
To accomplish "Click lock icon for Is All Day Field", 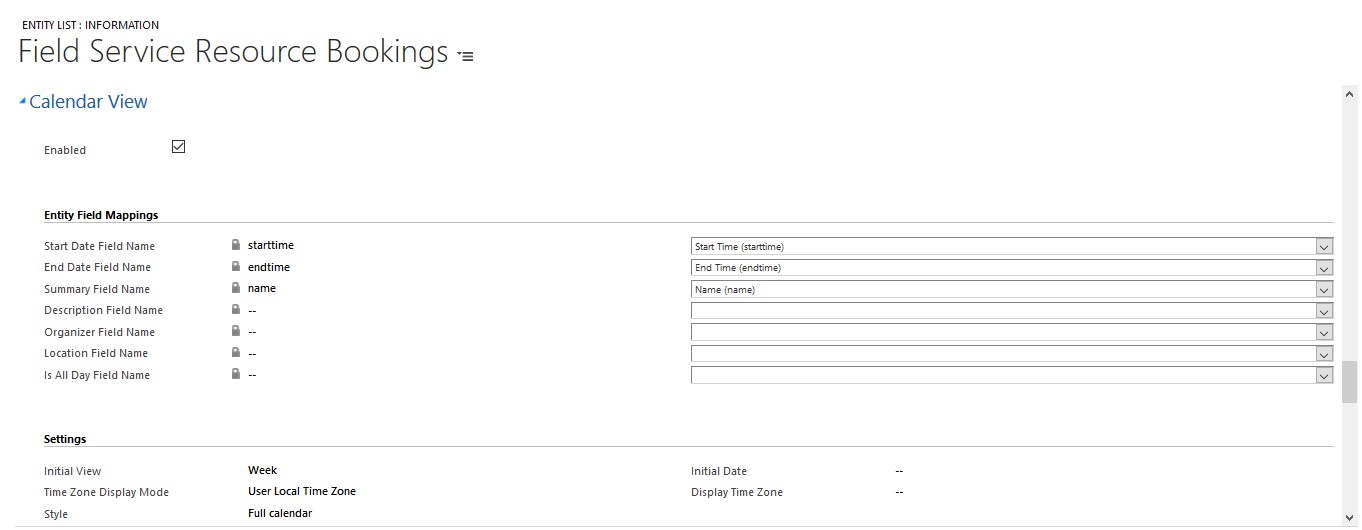I will point(236,374).
